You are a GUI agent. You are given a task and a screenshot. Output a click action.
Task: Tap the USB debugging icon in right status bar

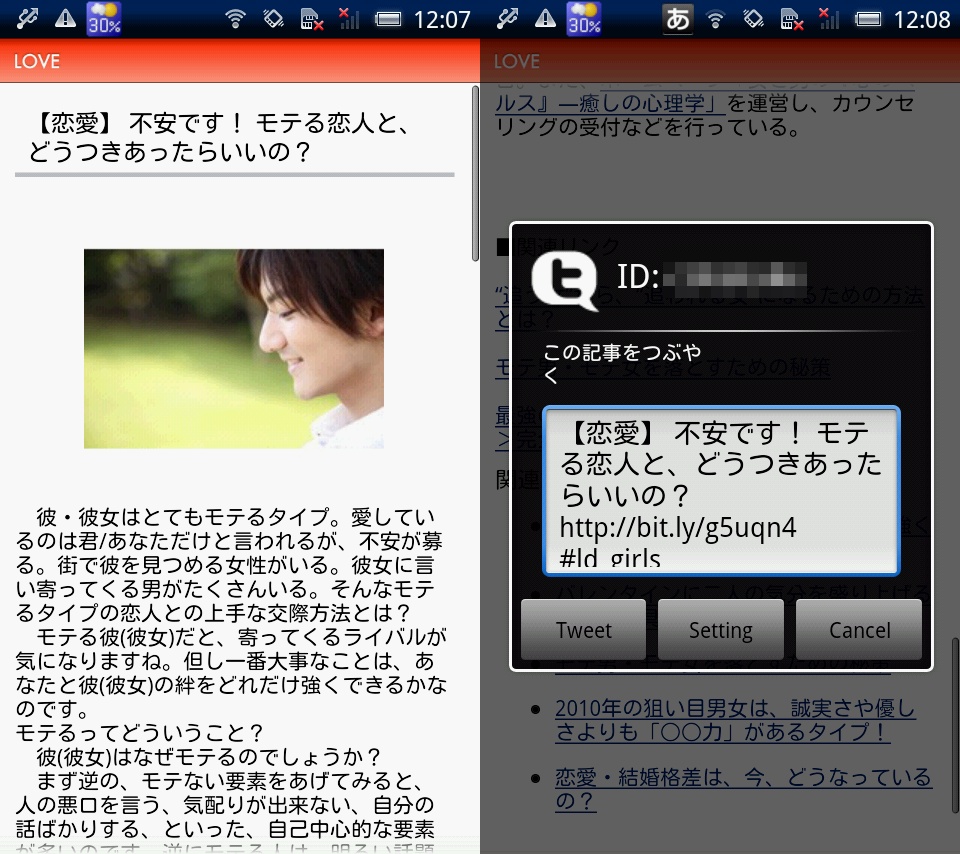pos(507,19)
